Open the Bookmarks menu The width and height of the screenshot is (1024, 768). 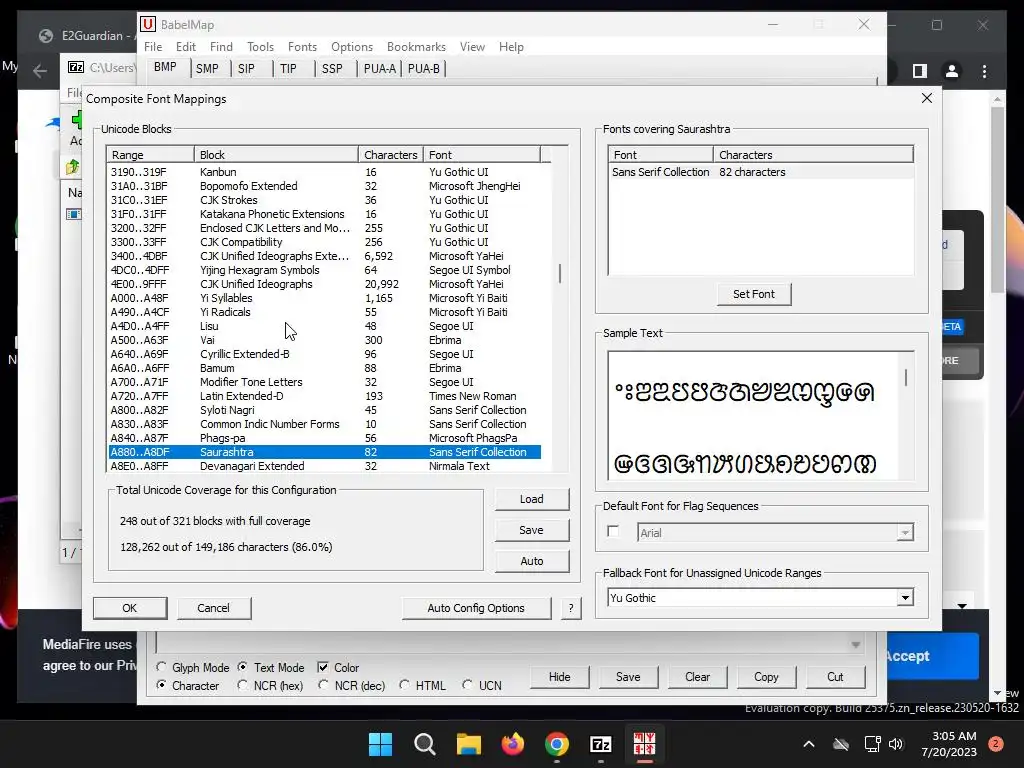(x=416, y=47)
